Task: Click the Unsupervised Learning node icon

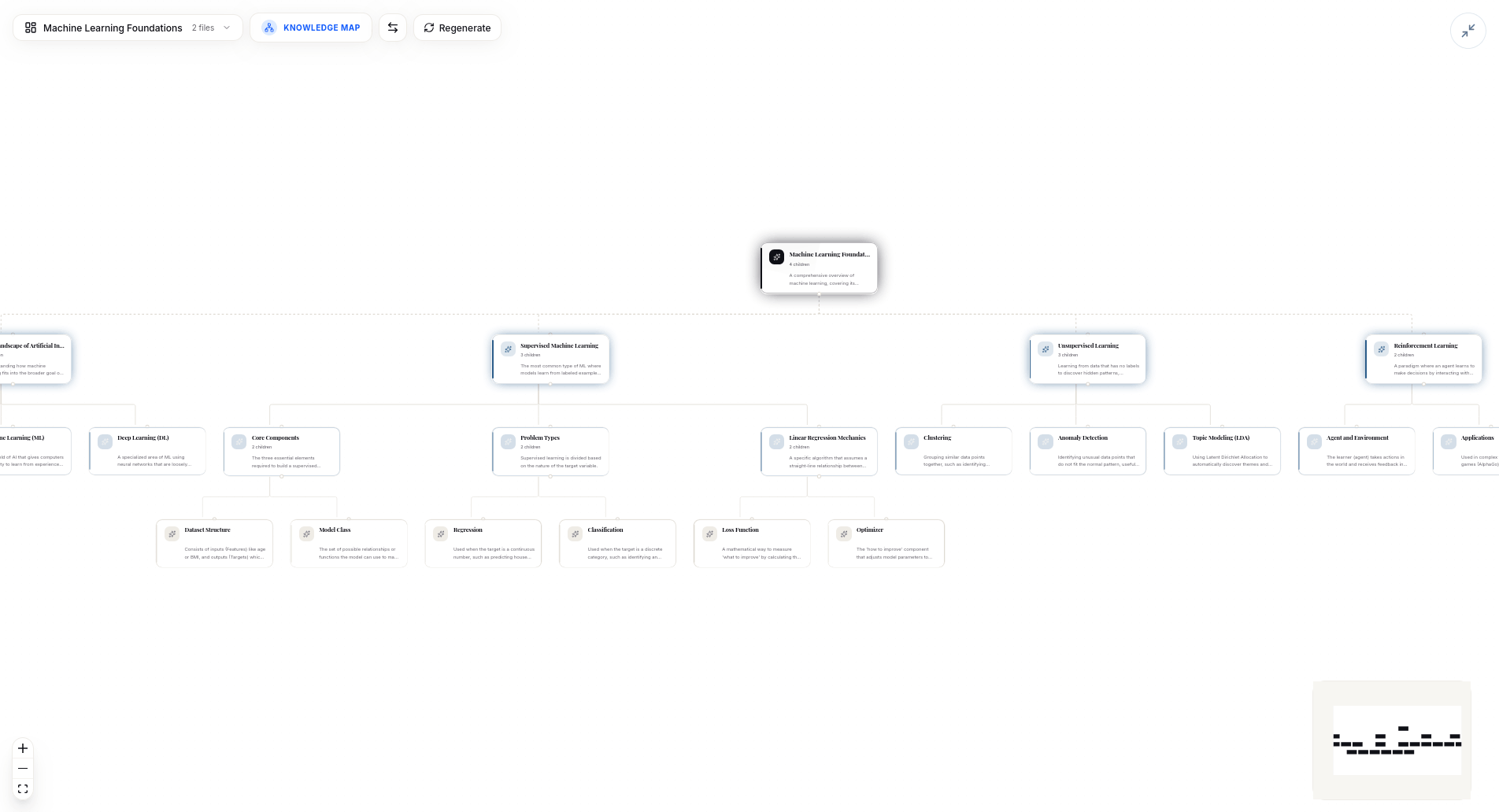Action: [x=1046, y=349]
